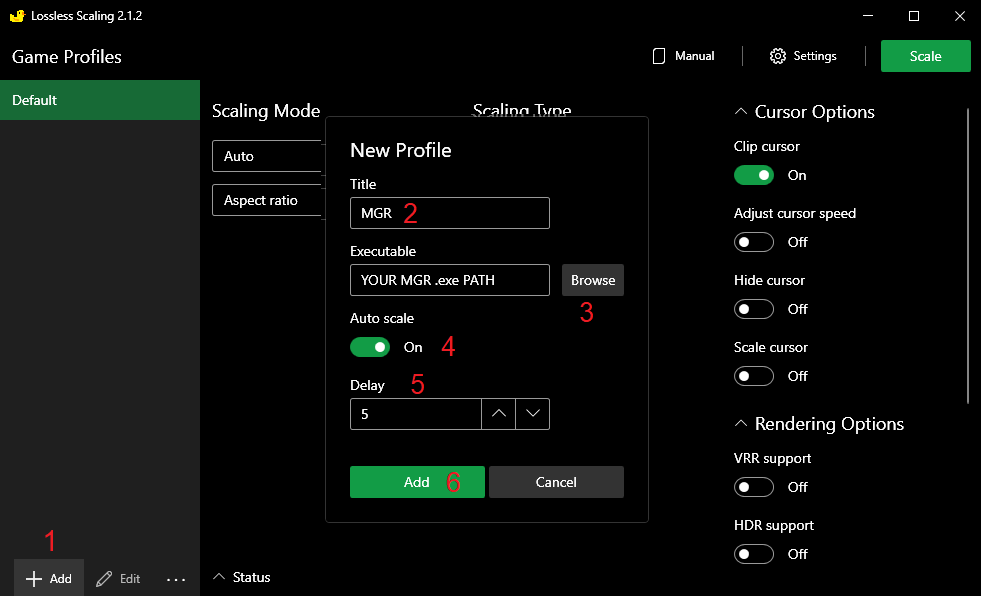Turn off the Auto scale toggle
The width and height of the screenshot is (981, 596).
(370, 347)
